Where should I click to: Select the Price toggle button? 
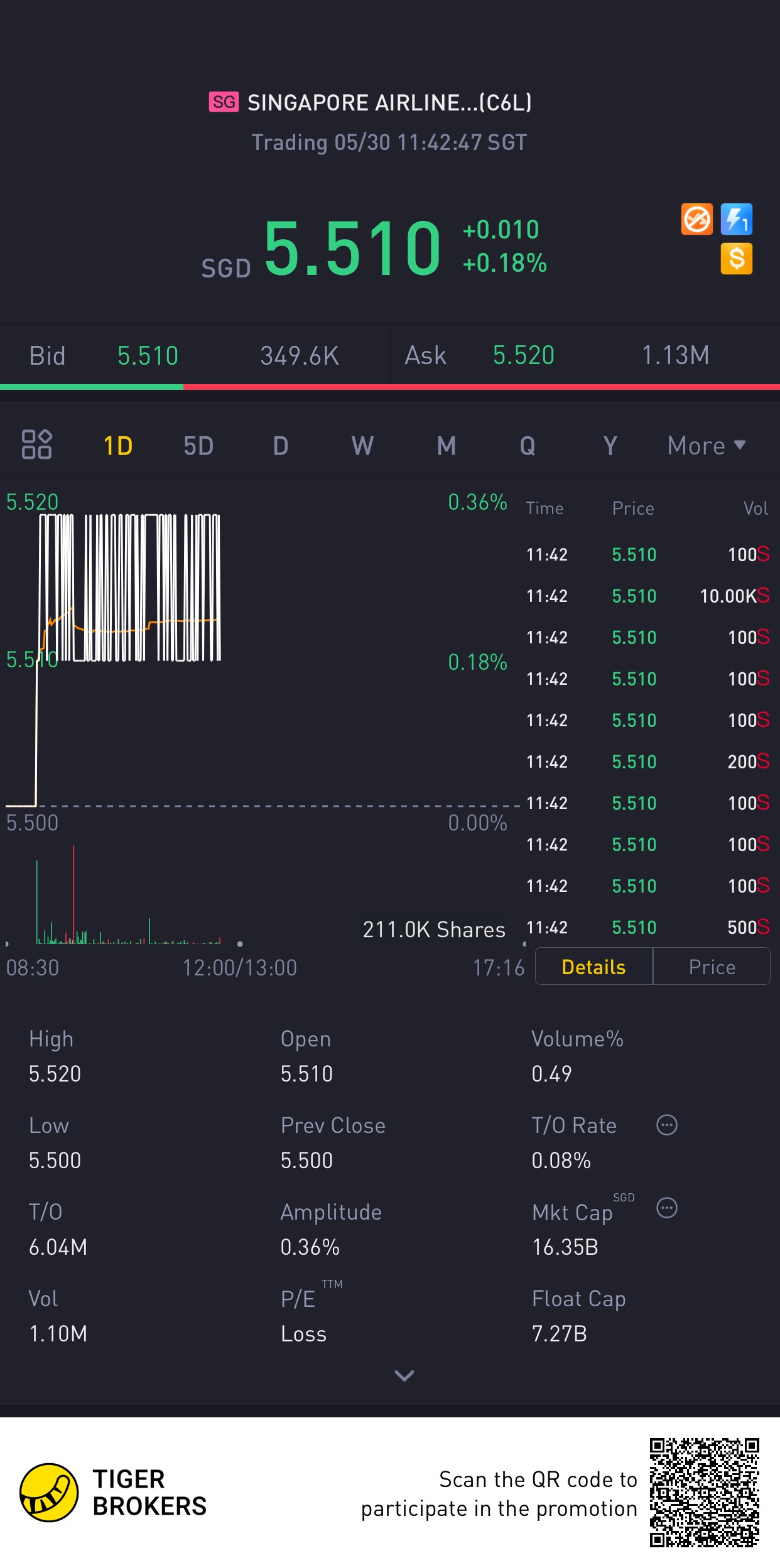point(712,967)
